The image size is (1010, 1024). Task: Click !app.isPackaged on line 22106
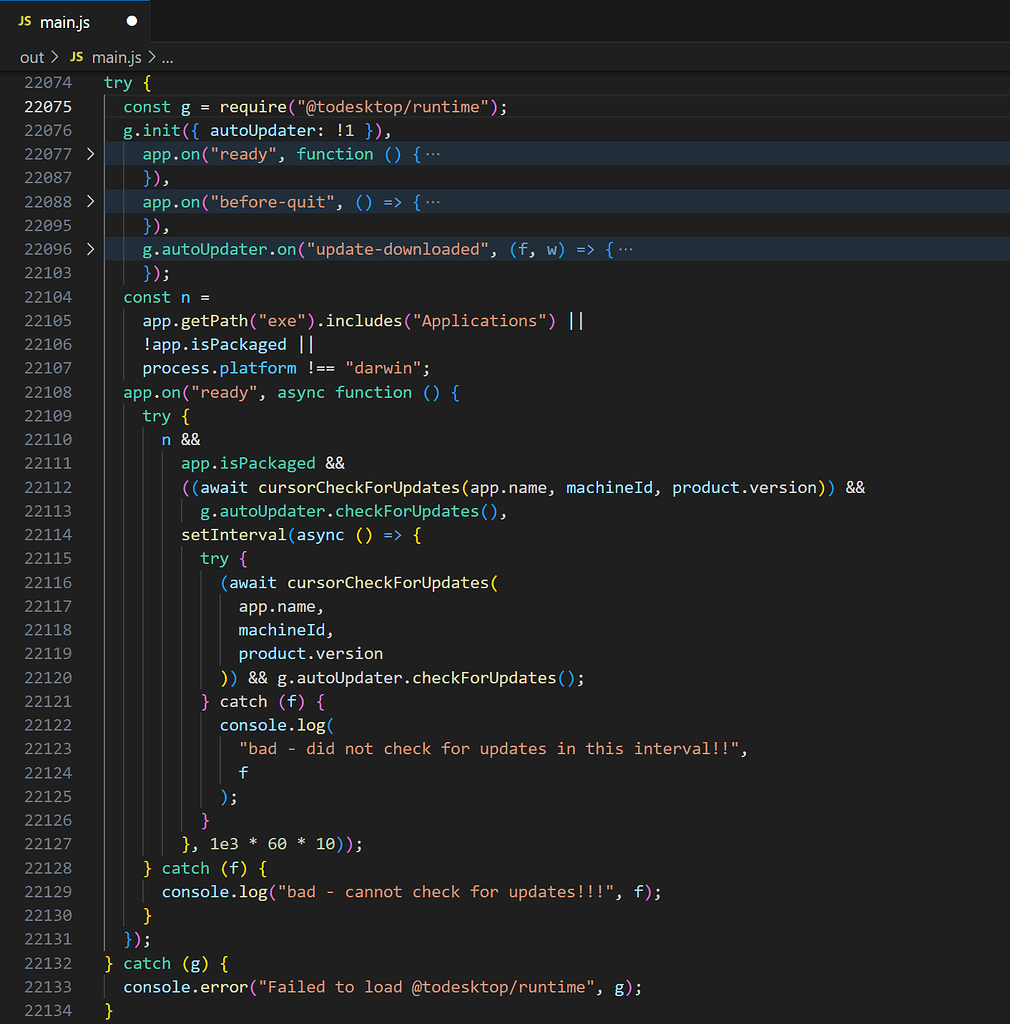tap(215, 344)
